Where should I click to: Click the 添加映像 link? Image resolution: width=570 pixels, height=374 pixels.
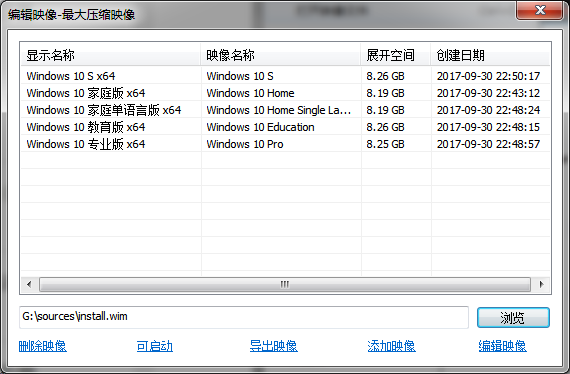click(391, 346)
